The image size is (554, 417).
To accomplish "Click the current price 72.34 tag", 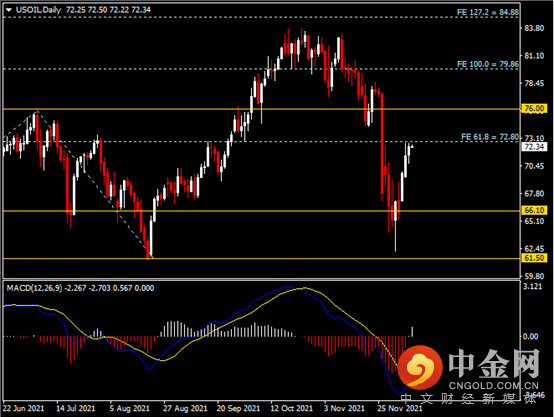I will pos(534,147).
